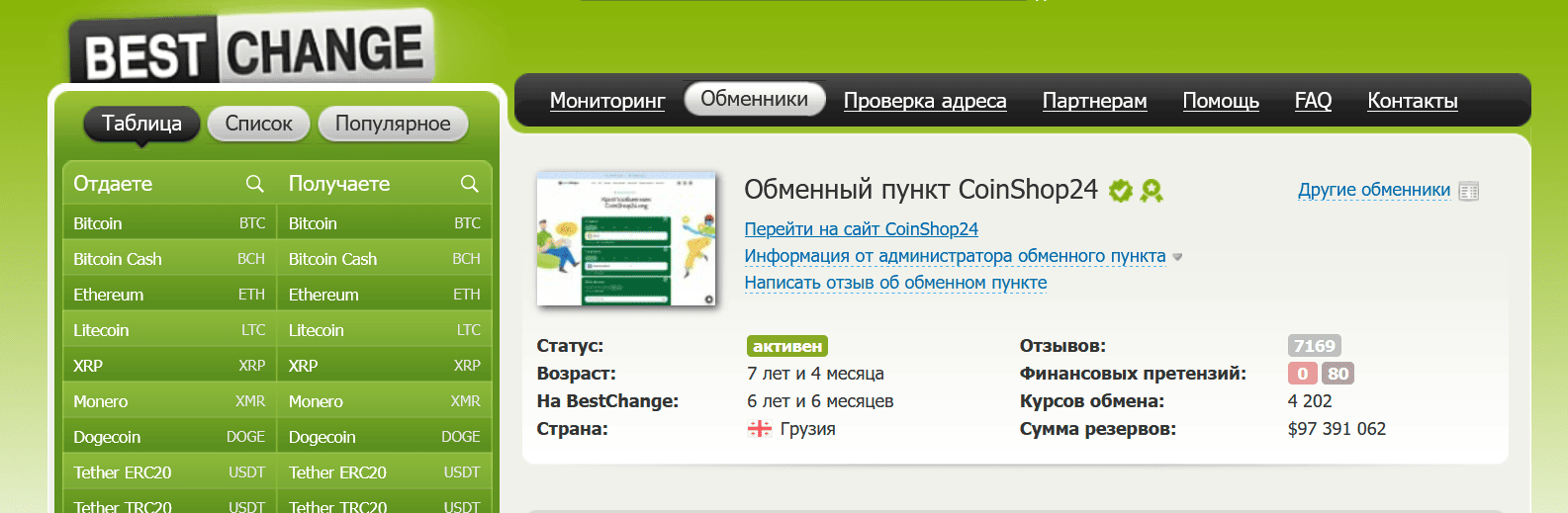Click Возраст value 7 лет и 4 месяца
Viewport: 1568px width, 513px height.
coord(815,374)
